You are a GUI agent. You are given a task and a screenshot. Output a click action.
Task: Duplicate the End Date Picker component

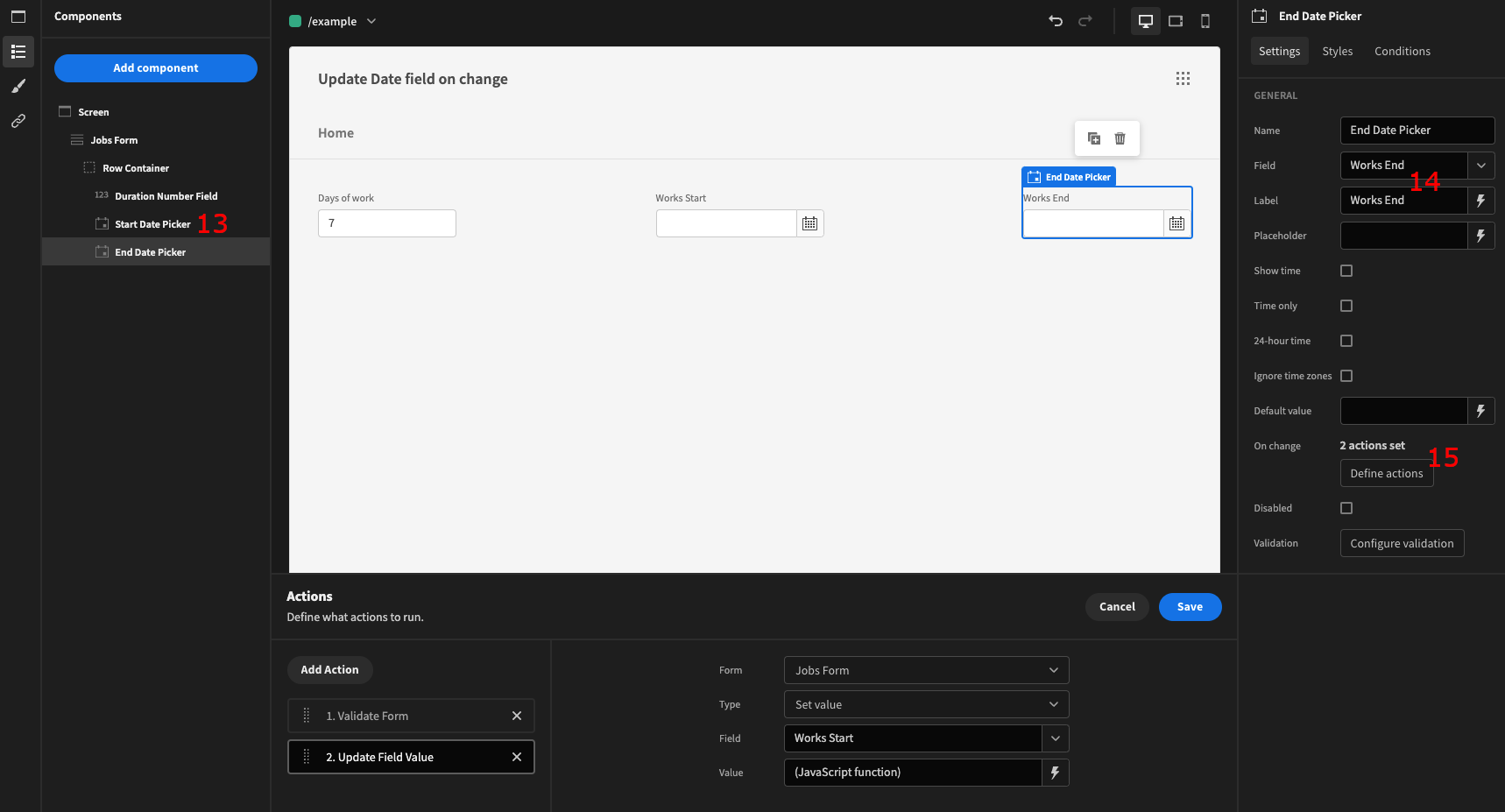coord(1094,138)
